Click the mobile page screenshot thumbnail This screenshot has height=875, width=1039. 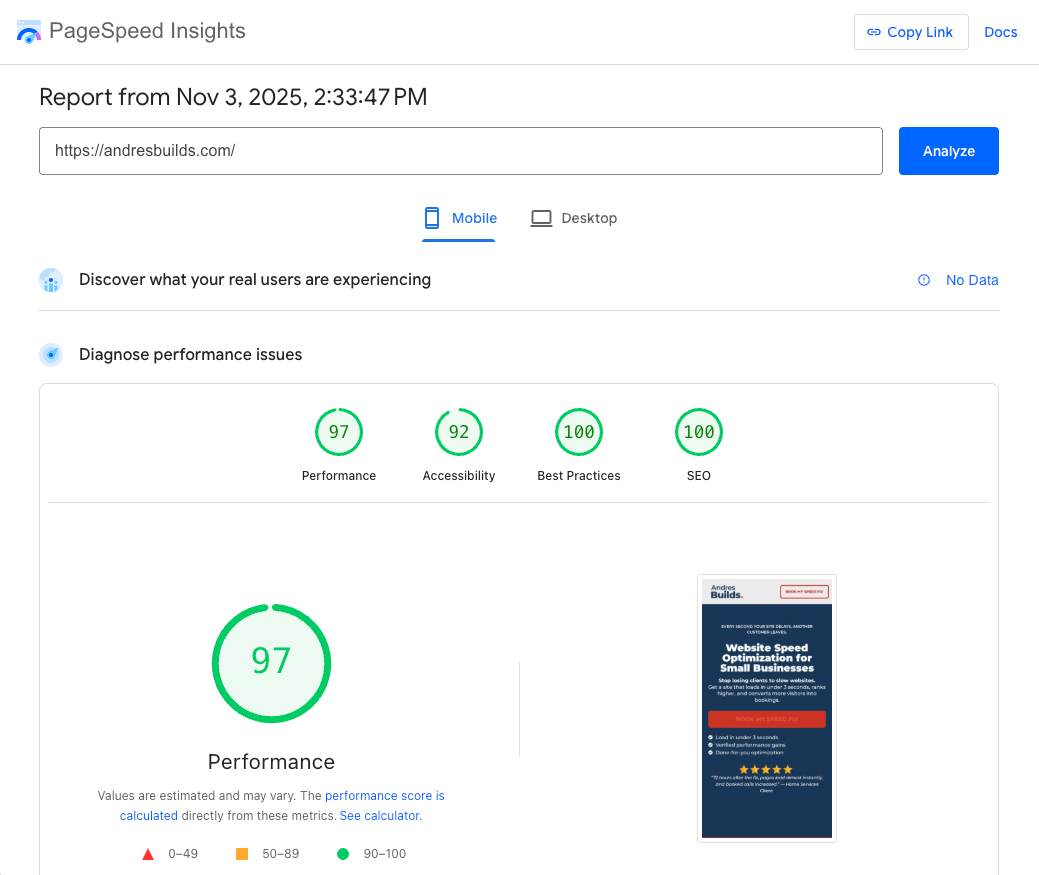click(x=767, y=708)
